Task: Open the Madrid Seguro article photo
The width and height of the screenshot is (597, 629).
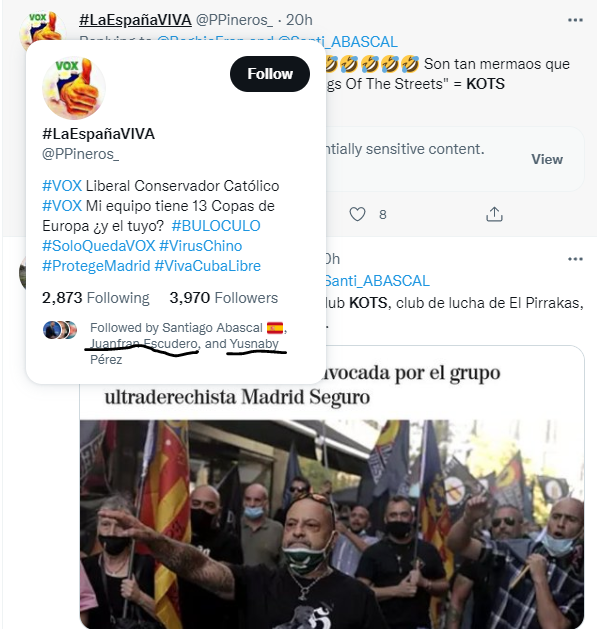Action: [332, 524]
